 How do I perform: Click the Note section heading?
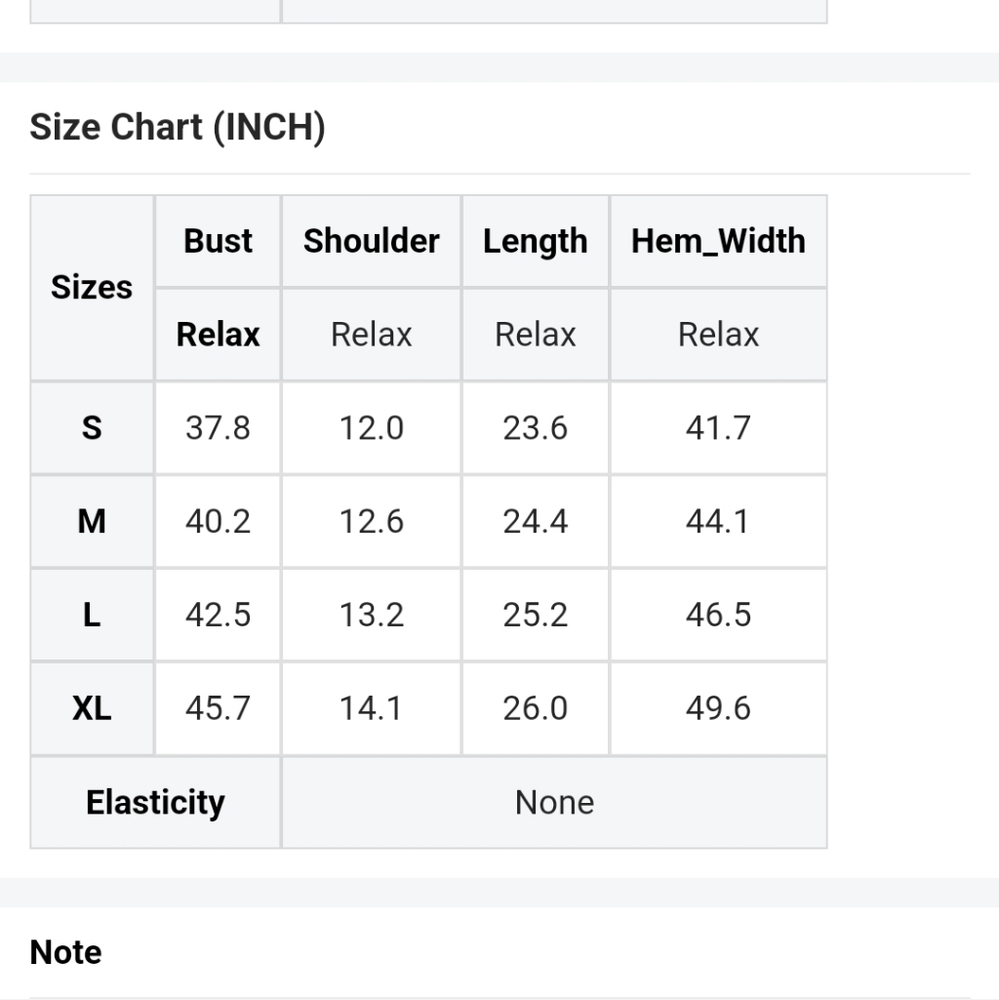coord(66,952)
